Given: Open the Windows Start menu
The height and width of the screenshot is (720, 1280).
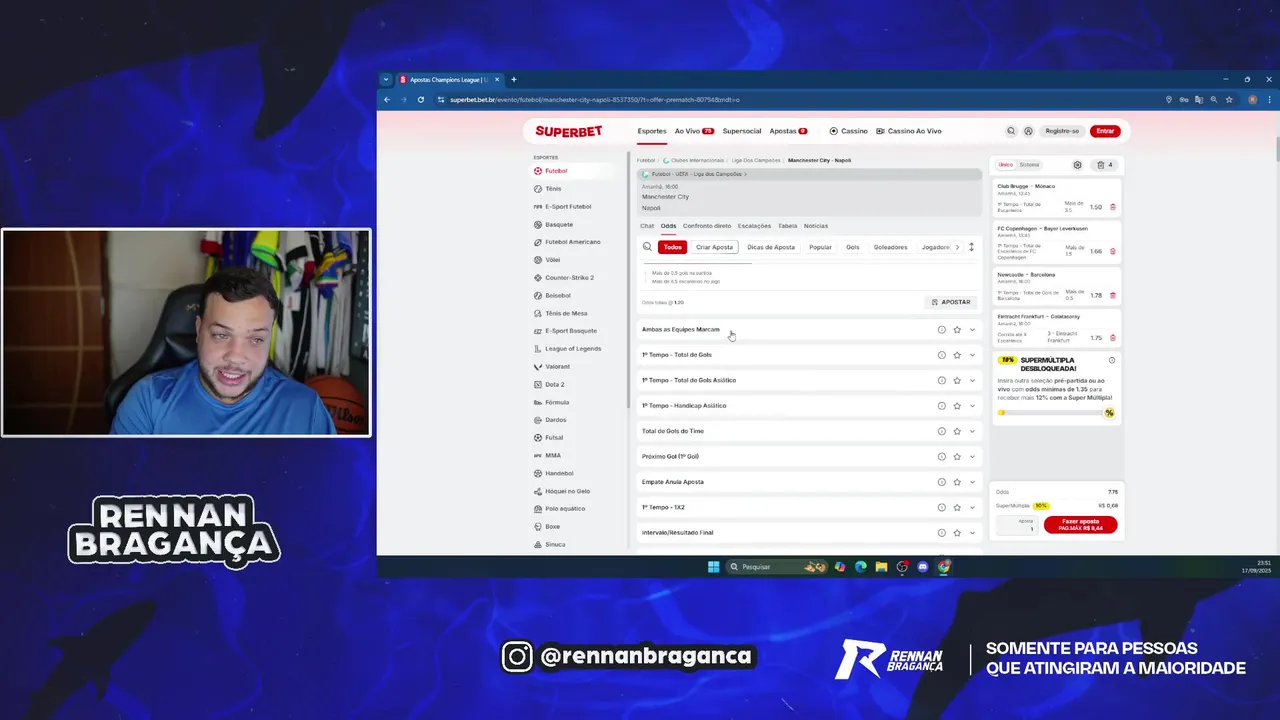Looking at the screenshot, I should [x=713, y=567].
